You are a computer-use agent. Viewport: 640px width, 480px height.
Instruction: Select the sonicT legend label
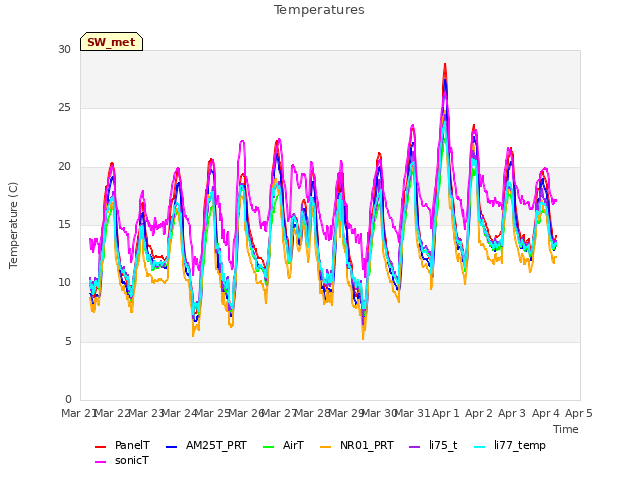tap(132, 460)
